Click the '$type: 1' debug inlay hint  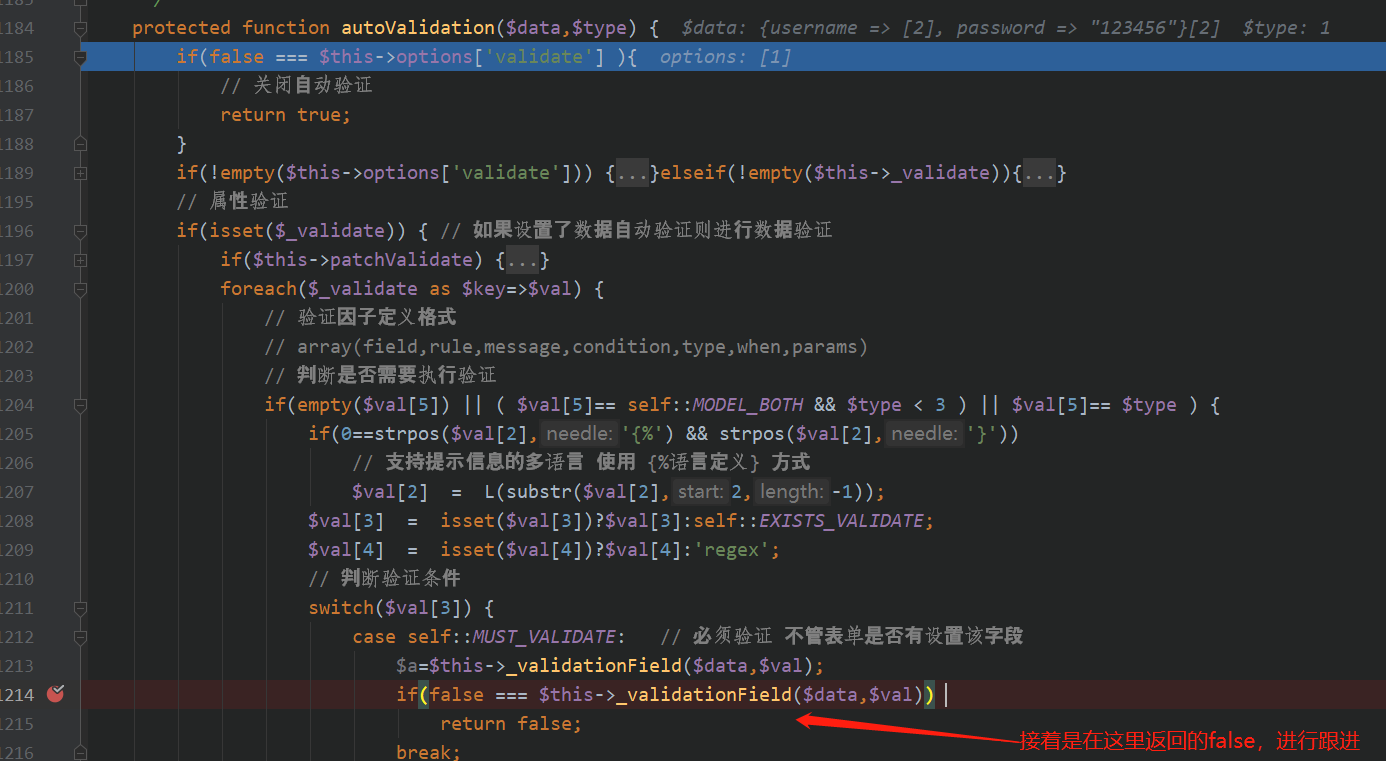pyautogui.click(x=1287, y=28)
